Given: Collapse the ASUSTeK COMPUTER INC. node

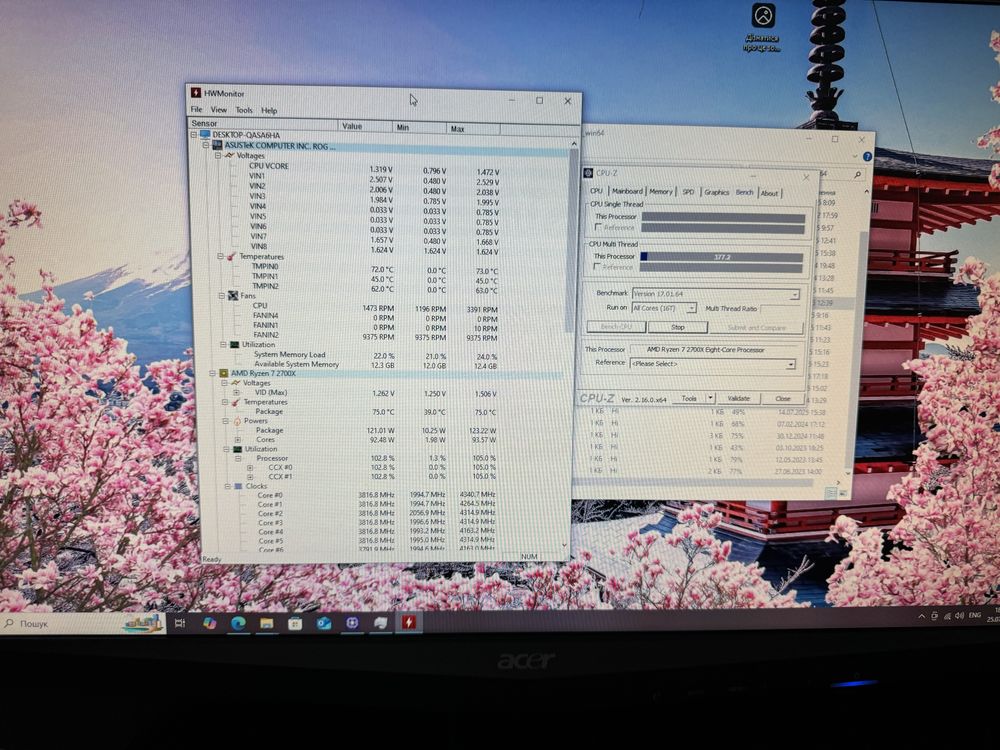Looking at the screenshot, I should (206, 145).
